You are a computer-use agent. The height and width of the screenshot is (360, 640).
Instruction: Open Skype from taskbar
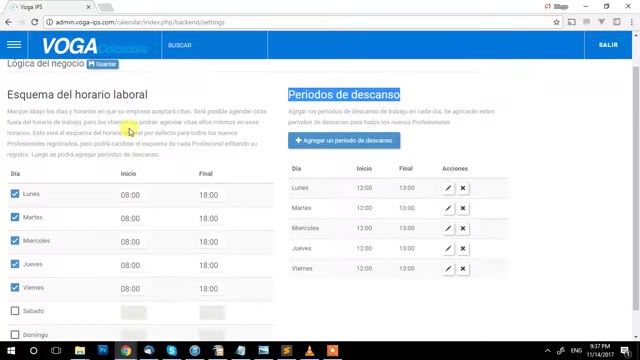coord(171,351)
